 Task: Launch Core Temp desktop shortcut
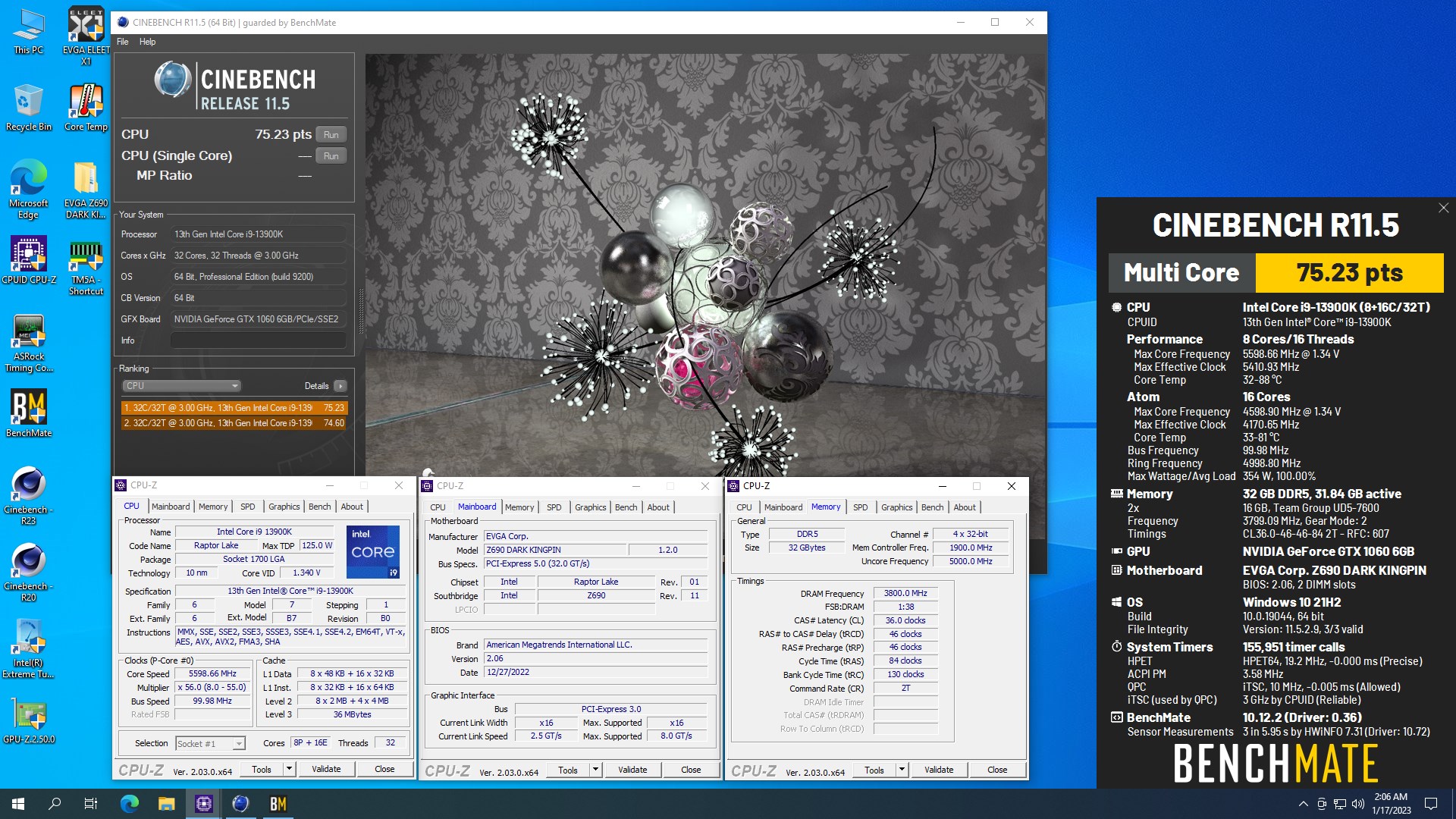point(86,108)
